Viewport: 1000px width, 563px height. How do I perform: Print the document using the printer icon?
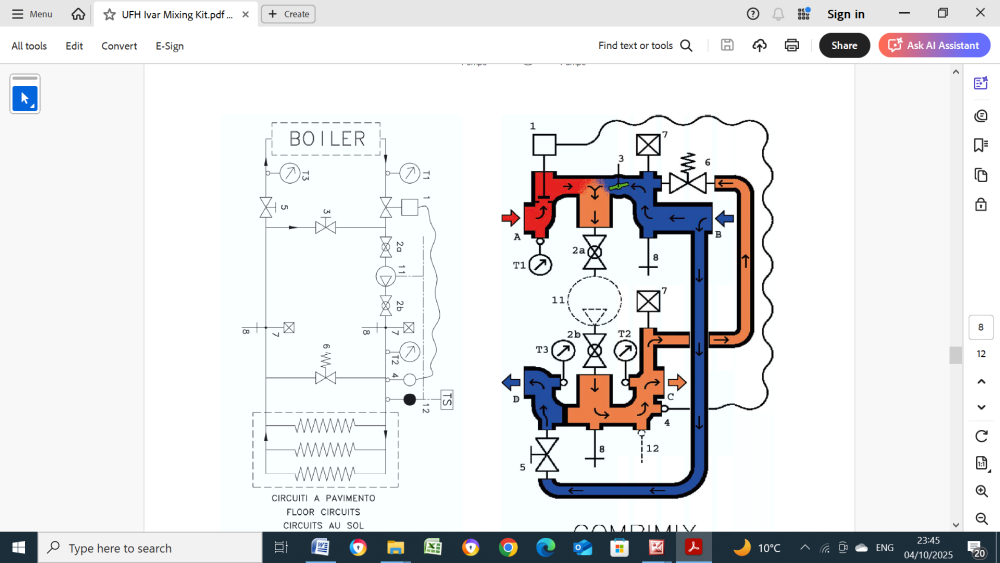point(792,45)
